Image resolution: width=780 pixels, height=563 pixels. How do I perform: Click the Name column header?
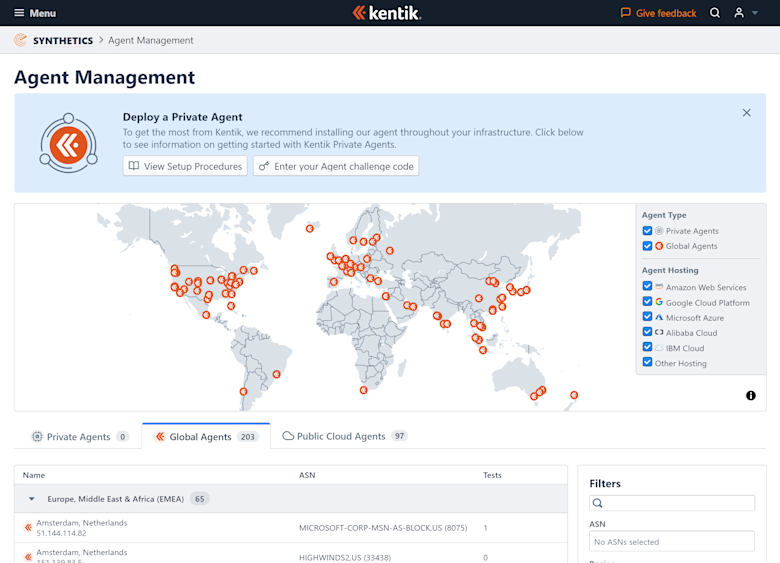[x=34, y=475]
